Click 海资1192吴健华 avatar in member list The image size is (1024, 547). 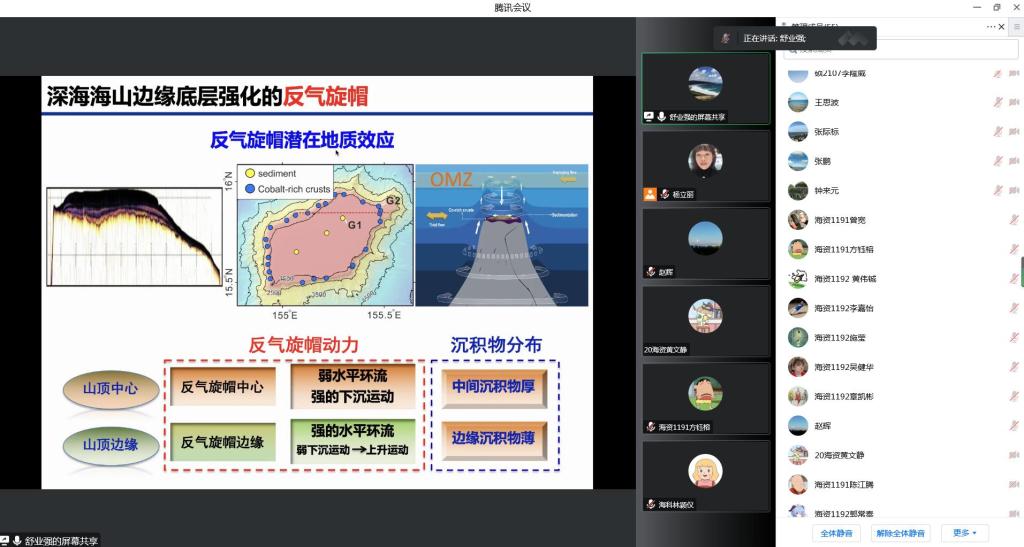click(798, 367)
